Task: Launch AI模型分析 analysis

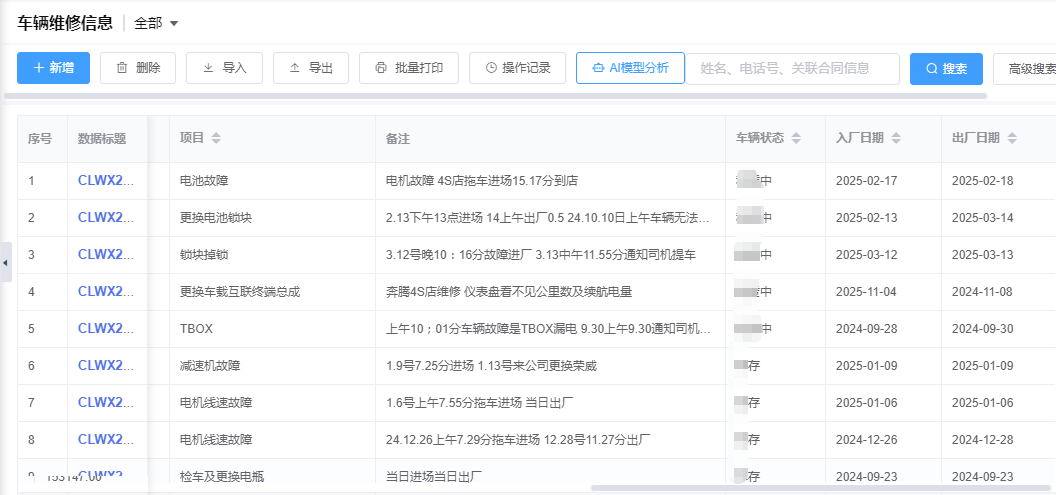Action: click(630, 68)
